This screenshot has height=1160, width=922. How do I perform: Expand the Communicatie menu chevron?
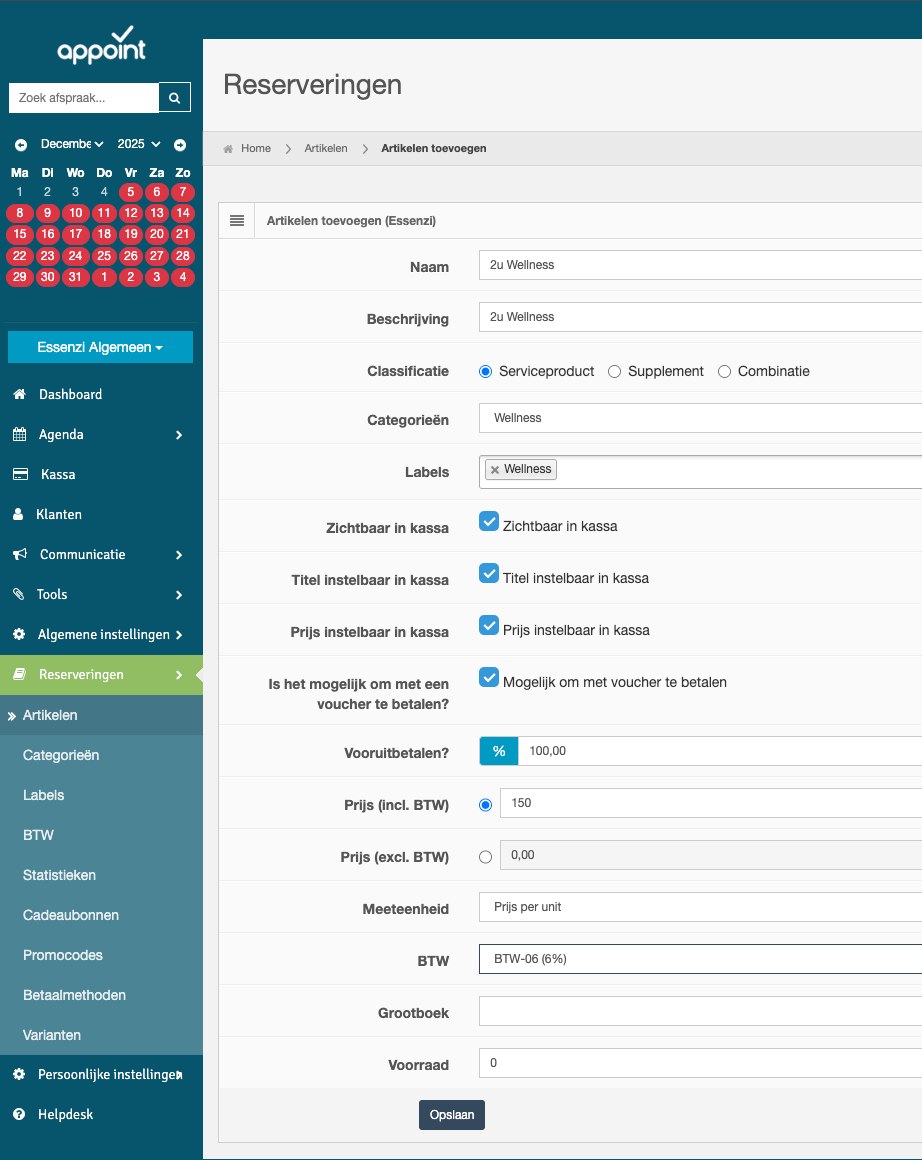(x=179, y=555)
